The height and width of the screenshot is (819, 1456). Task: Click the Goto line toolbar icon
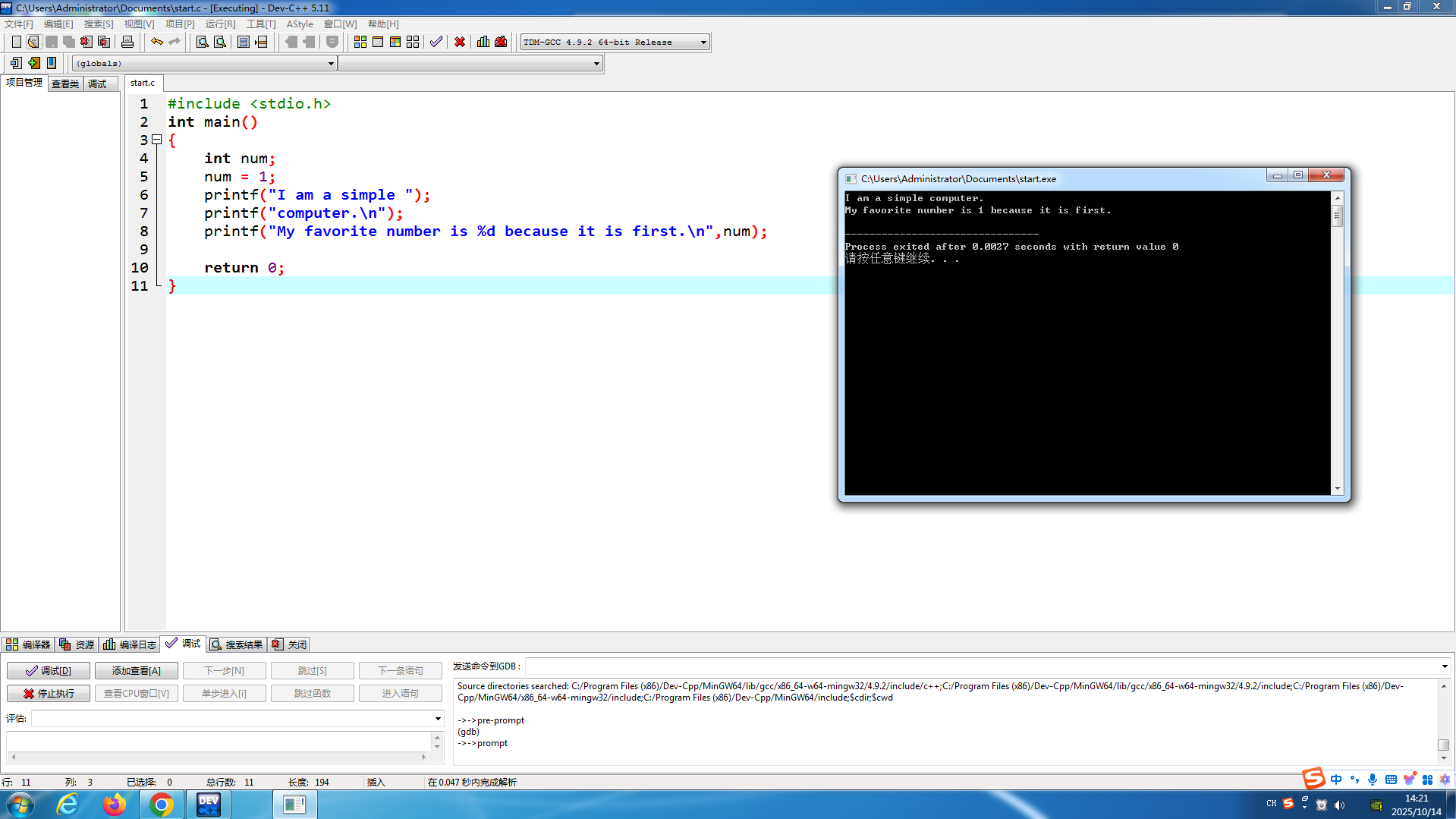(x=262, y=42)
